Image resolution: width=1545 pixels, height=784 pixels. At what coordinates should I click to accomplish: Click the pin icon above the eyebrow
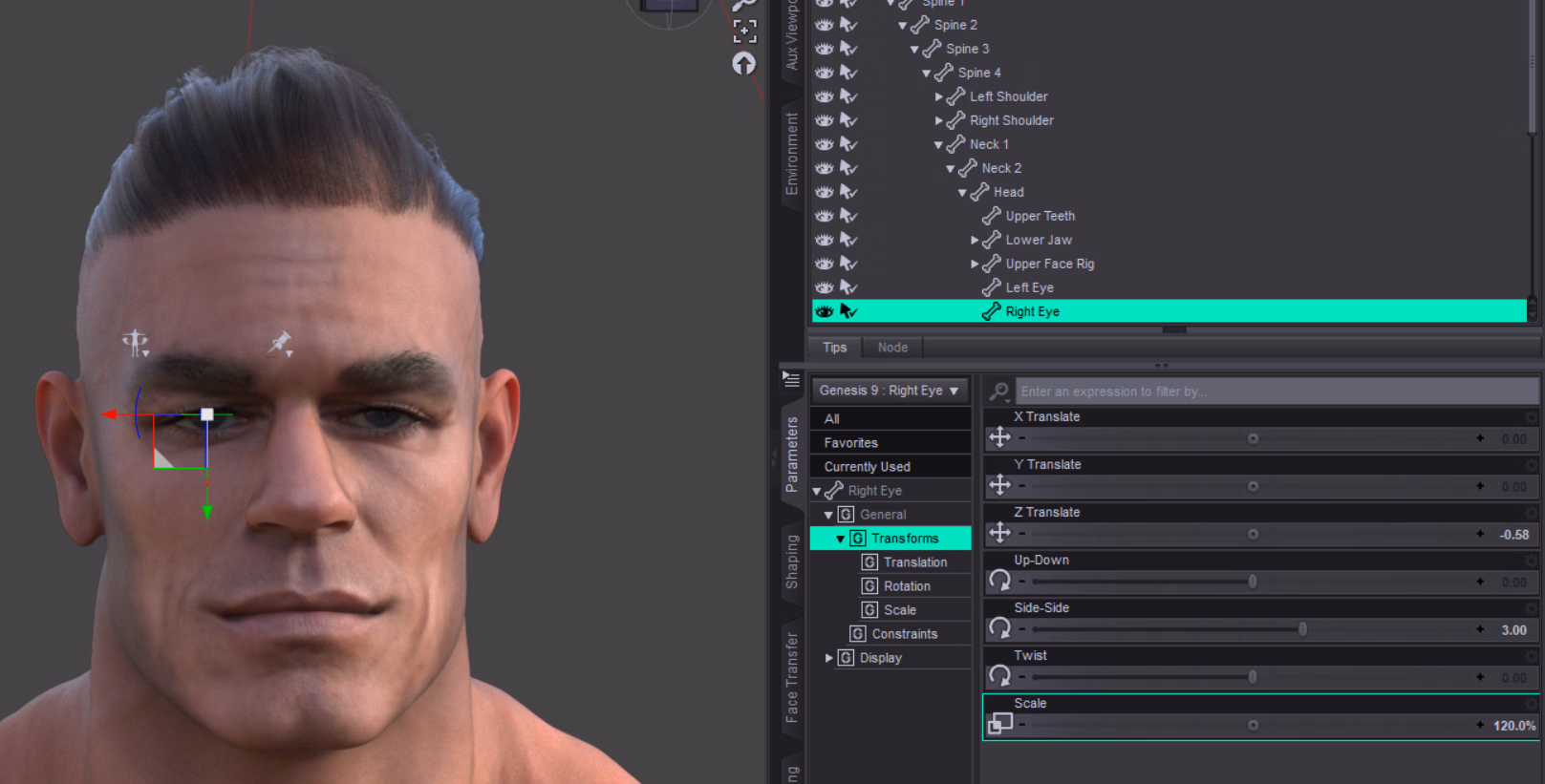(280, 342)
